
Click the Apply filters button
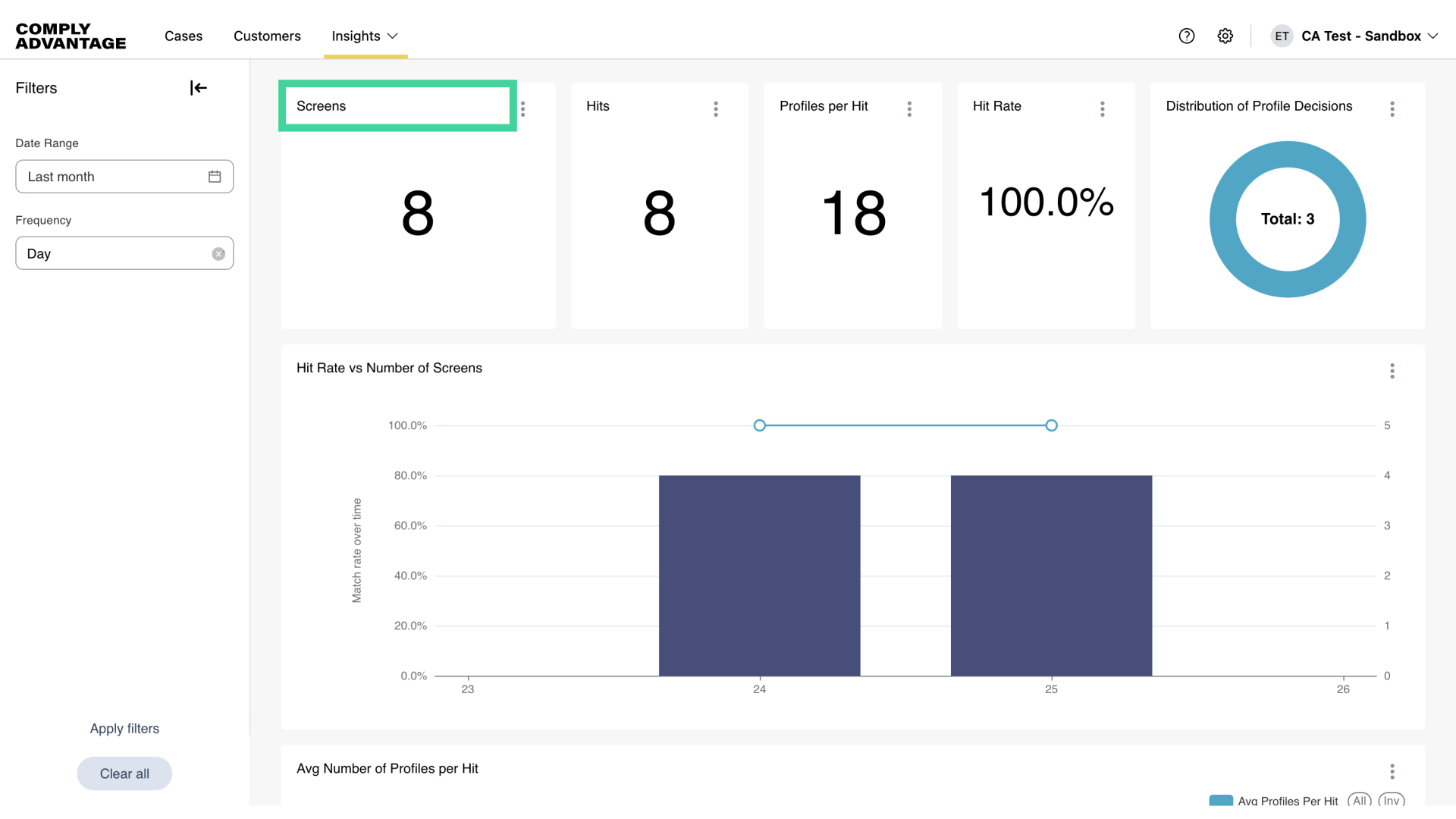[124, 729]
